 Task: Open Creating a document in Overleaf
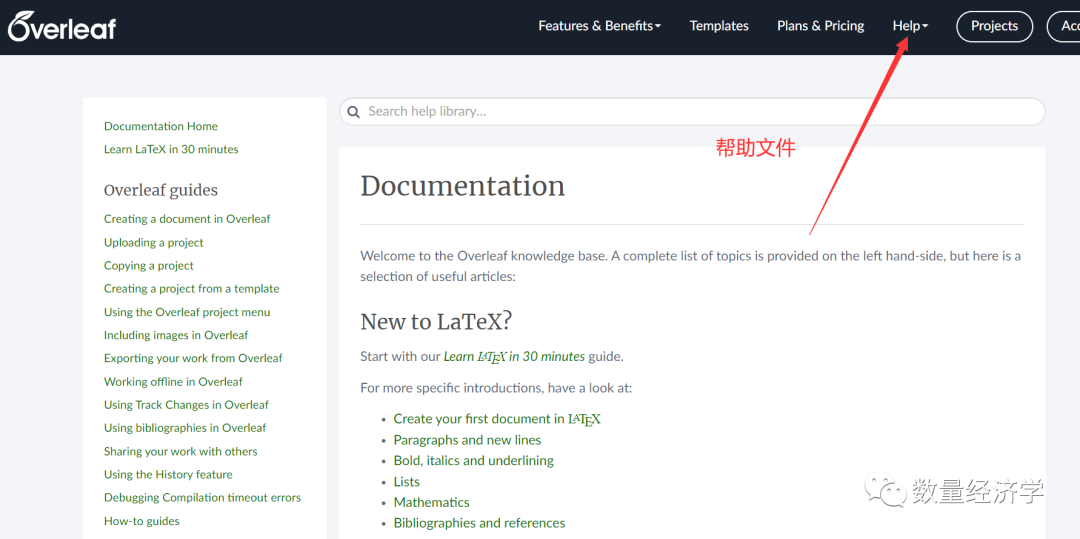pos(187,219)
